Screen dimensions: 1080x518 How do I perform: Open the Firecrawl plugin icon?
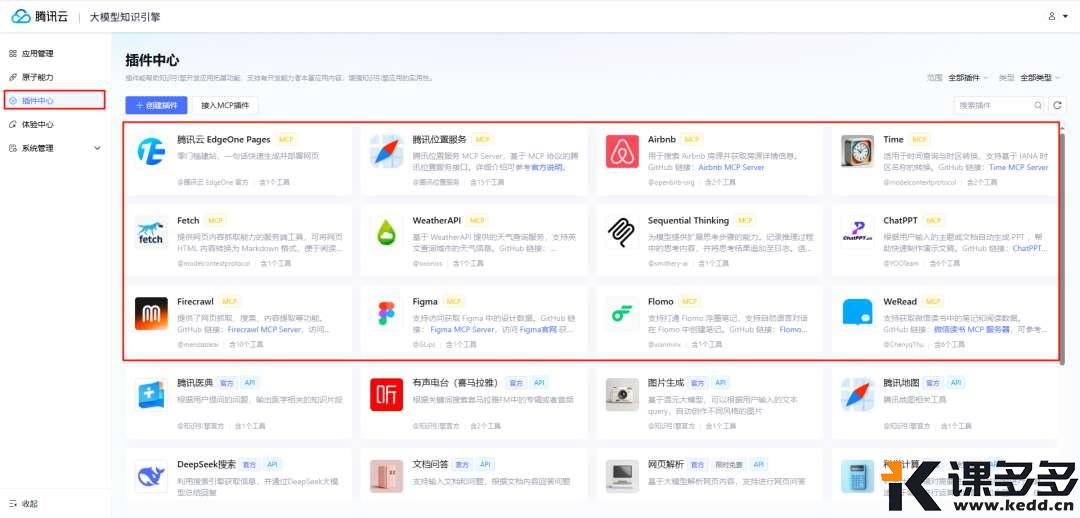[152, 314]
